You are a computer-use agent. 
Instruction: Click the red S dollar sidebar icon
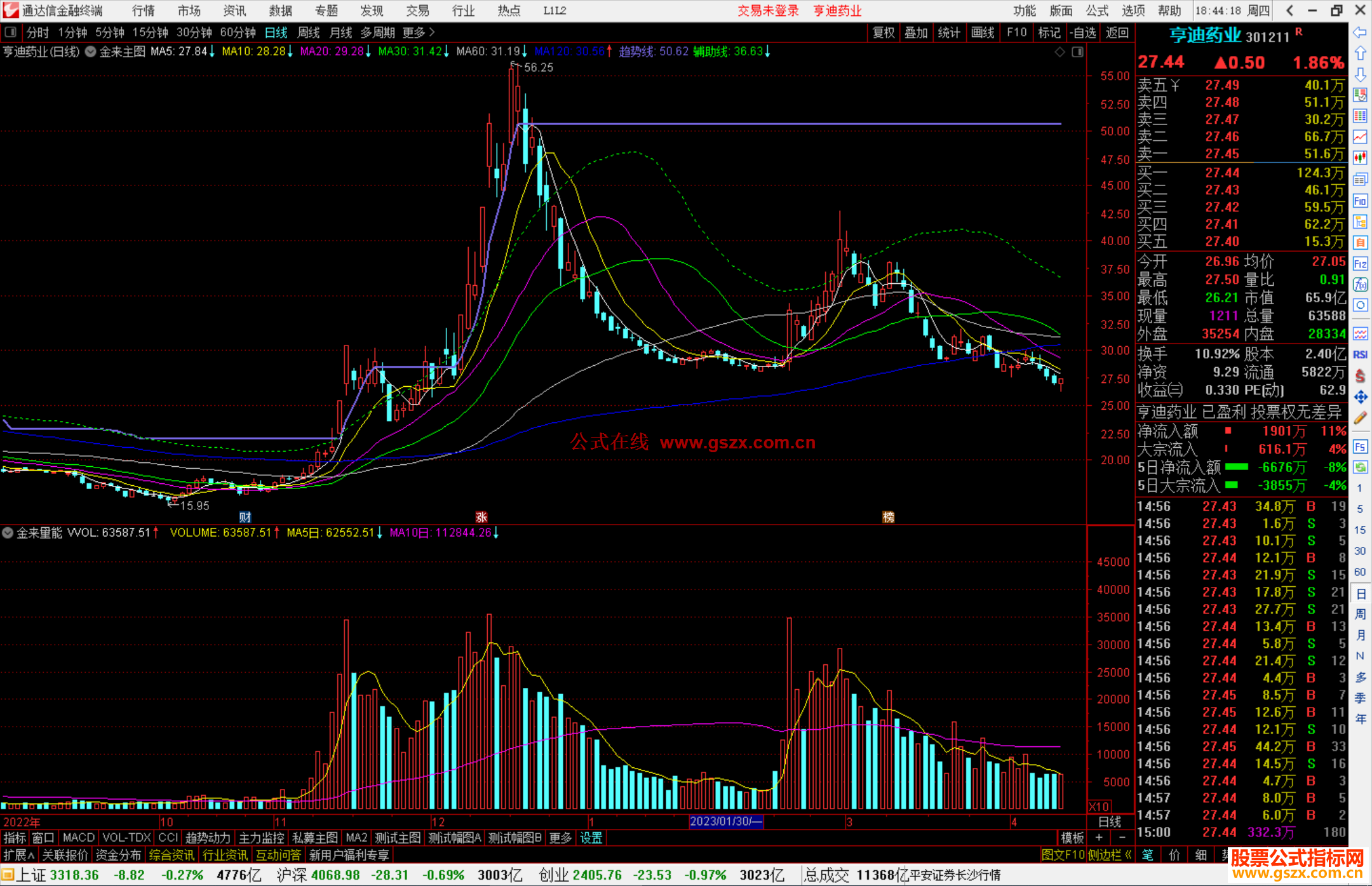(1360, 375)
